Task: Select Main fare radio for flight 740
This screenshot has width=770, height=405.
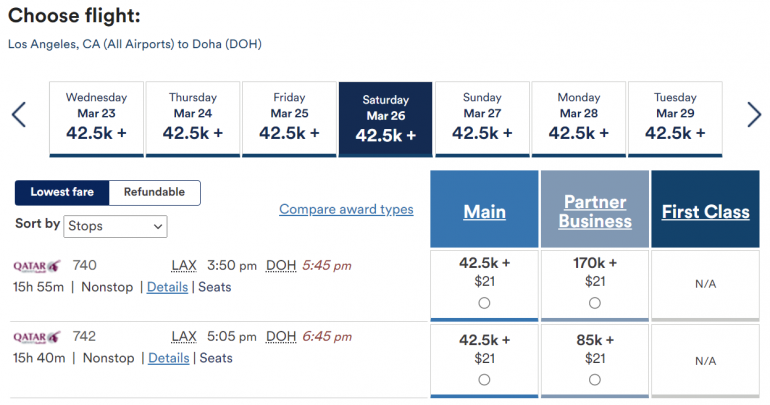Action: (484, 303)
